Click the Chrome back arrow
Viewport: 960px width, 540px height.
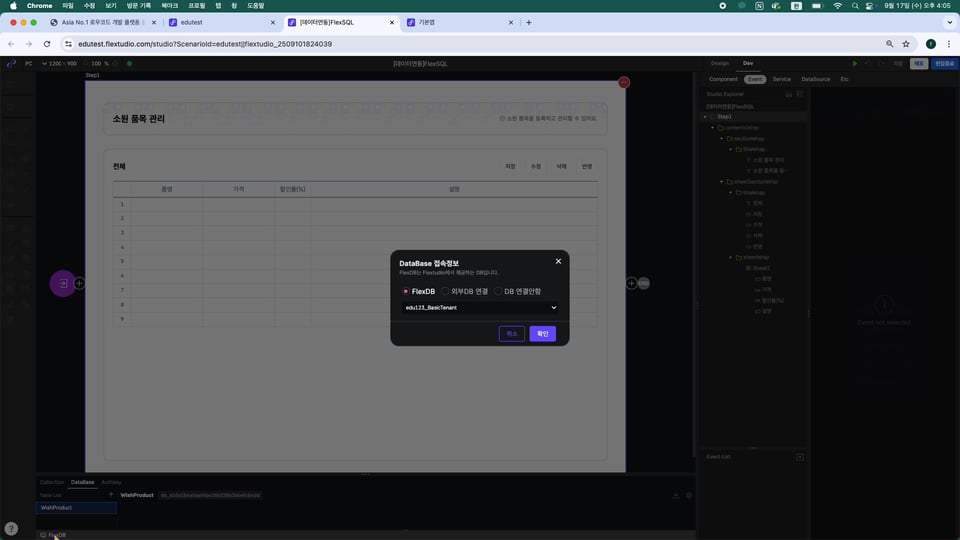pos(11,44)
